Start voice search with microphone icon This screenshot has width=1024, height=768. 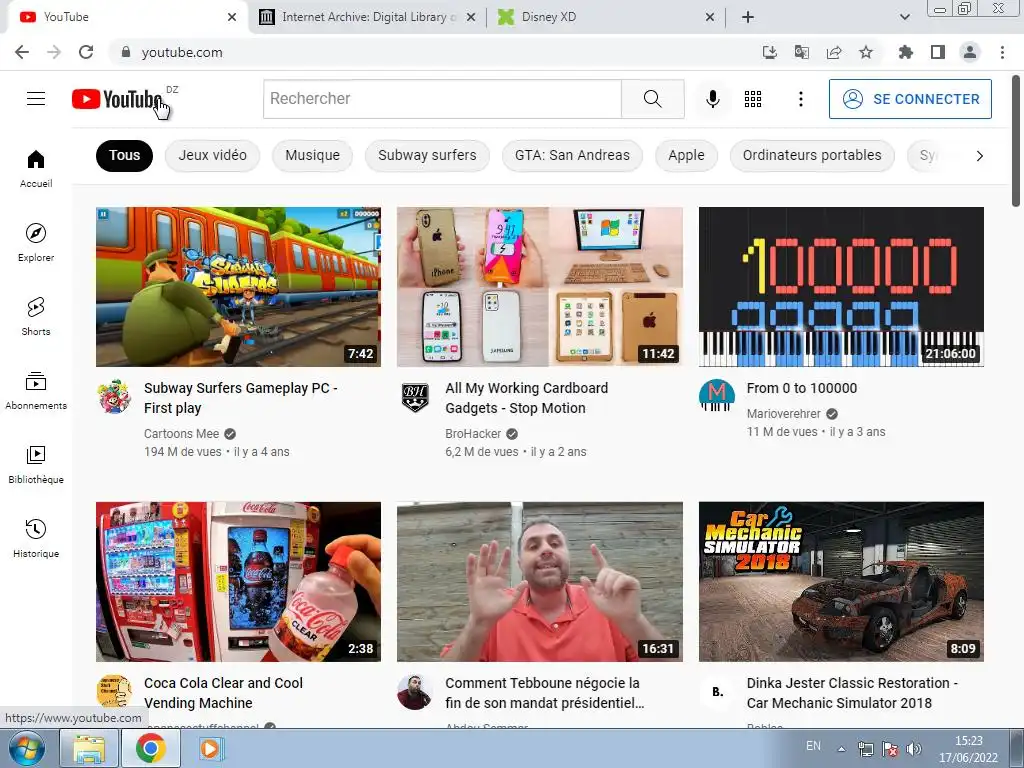click(712, 99)
